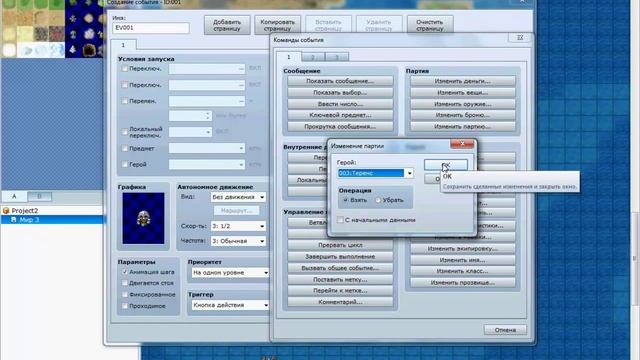This screenshot has height=360, width=640.
Task: Click Перейти к метке... command
Action: point(340,291)
